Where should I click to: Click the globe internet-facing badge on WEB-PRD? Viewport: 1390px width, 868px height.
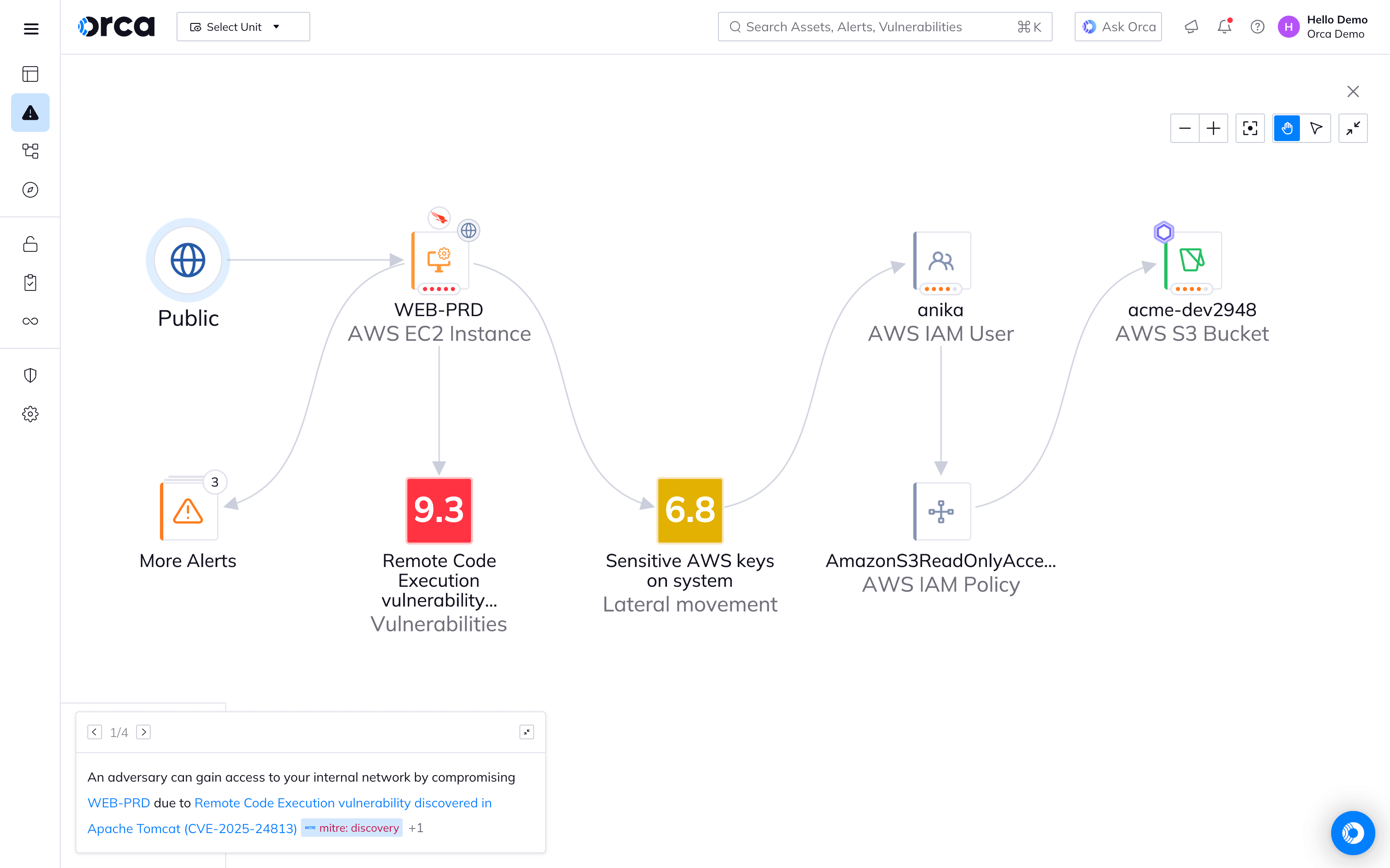coord(468,231)
